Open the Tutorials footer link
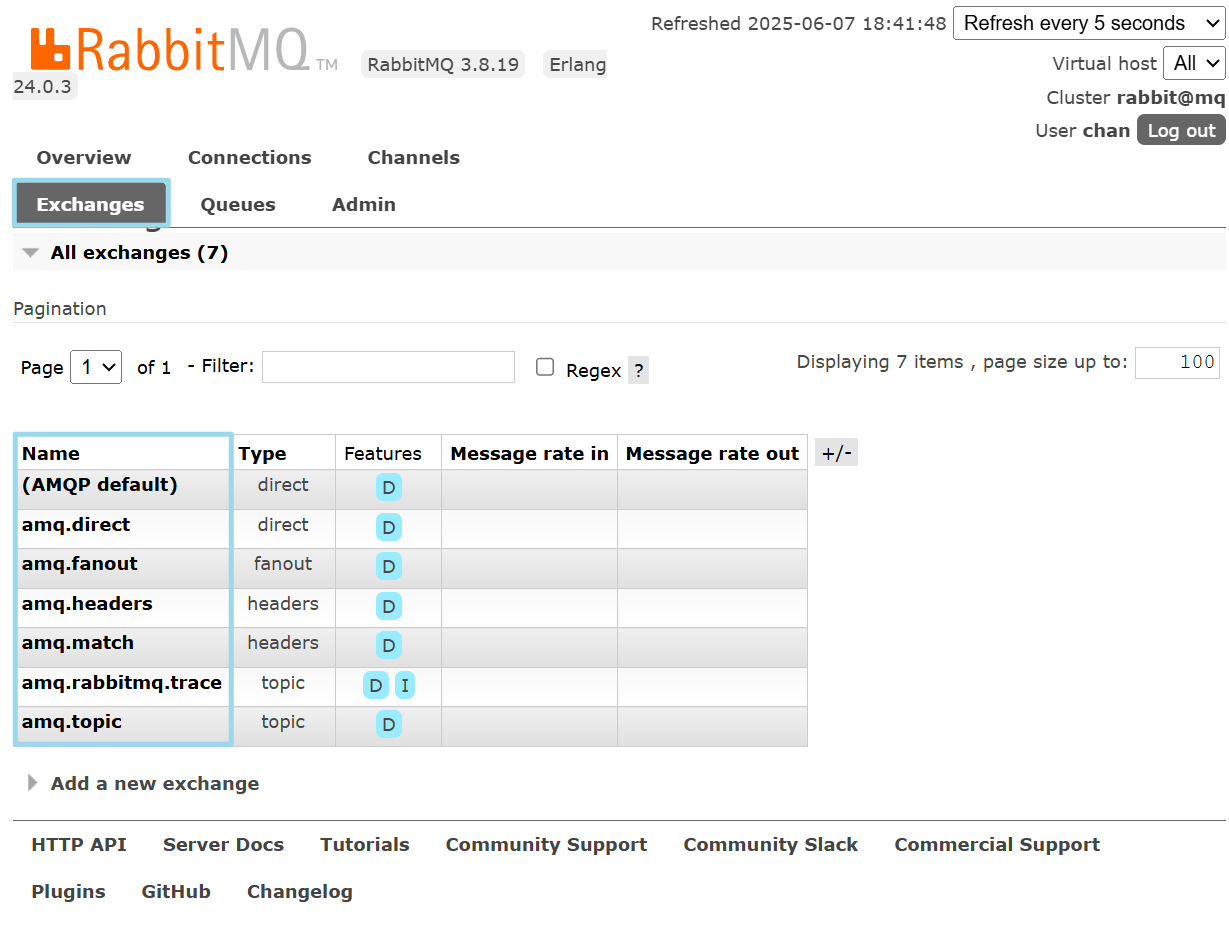The width and height of the screenshot is (1229, 938). 365,845
